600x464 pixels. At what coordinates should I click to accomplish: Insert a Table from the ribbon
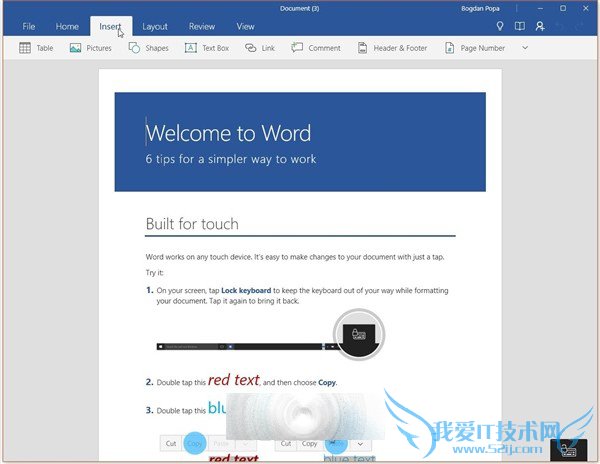tap(36, 48)
